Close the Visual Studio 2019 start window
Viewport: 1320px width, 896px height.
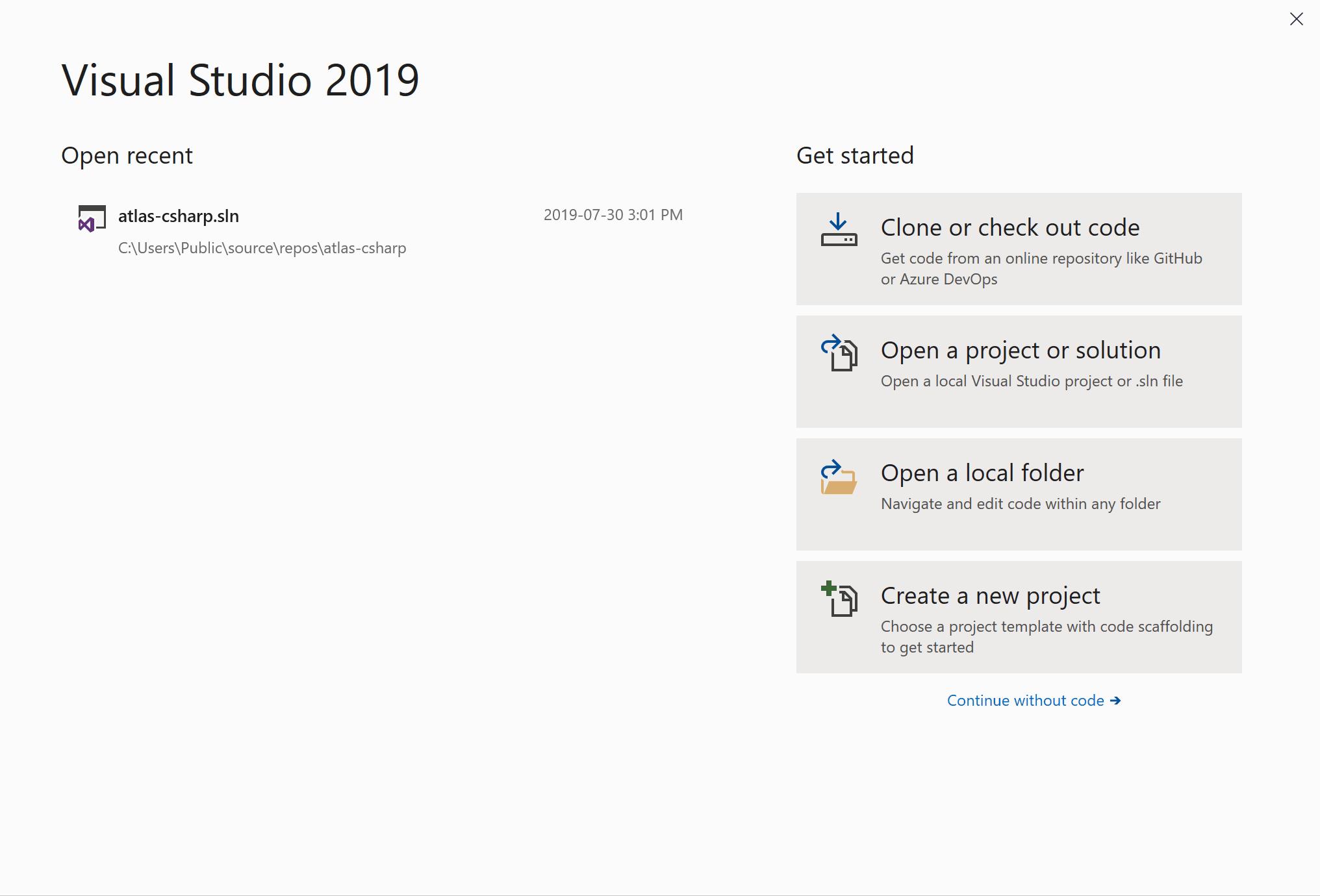[x=1296, y=19]
